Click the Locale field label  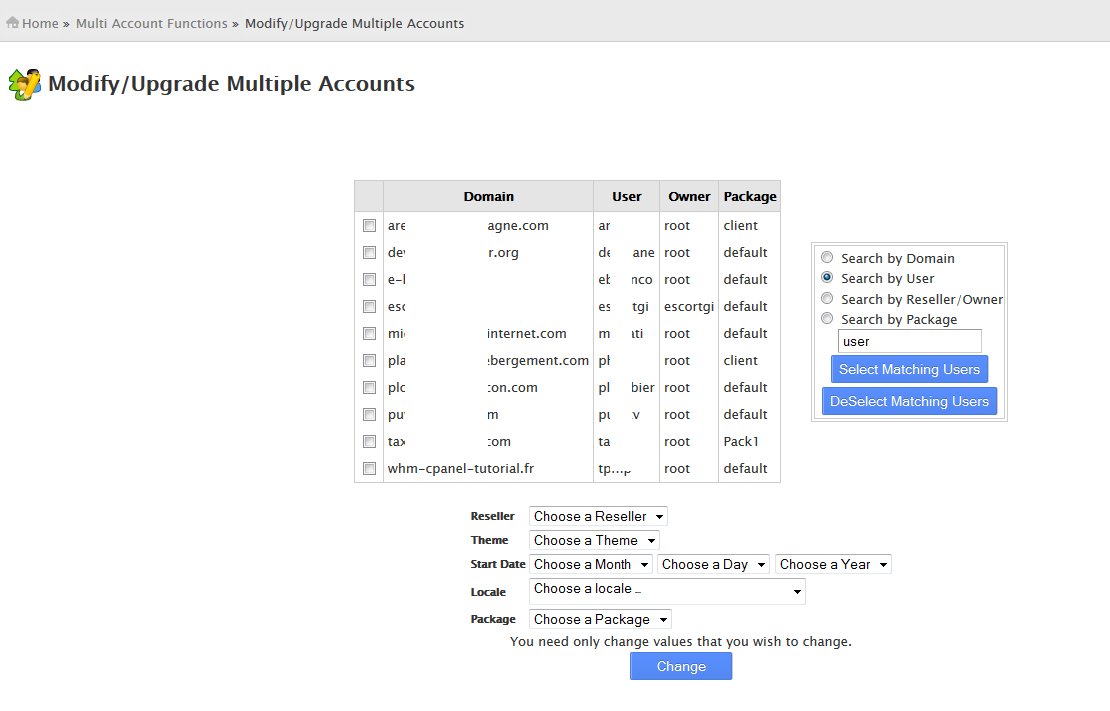pyautogui.click(x=488, y=592)
